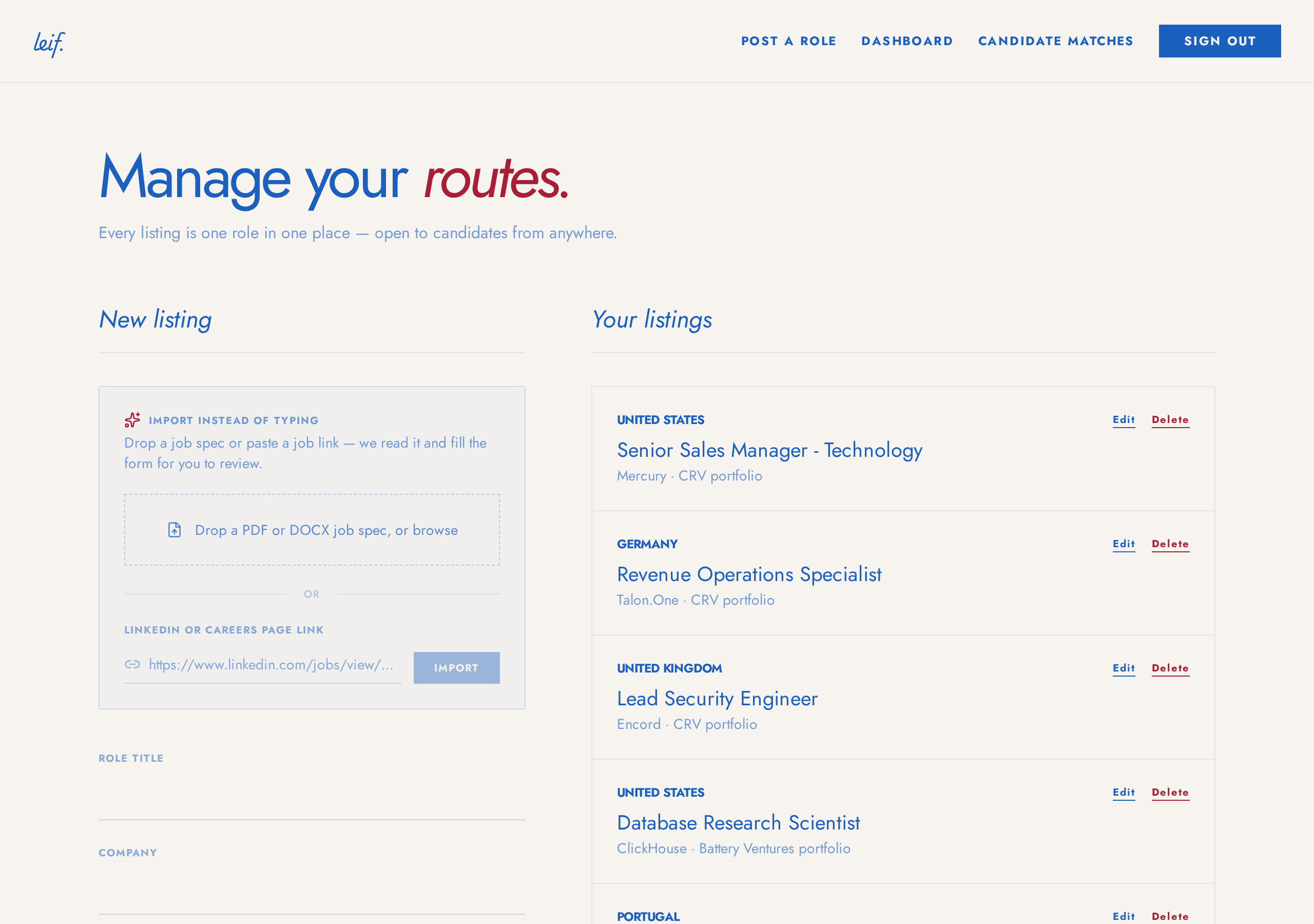Click the Talon.One · CRV portfolio text
Screen dimensions: 1314x924
[x=695, y=600]
